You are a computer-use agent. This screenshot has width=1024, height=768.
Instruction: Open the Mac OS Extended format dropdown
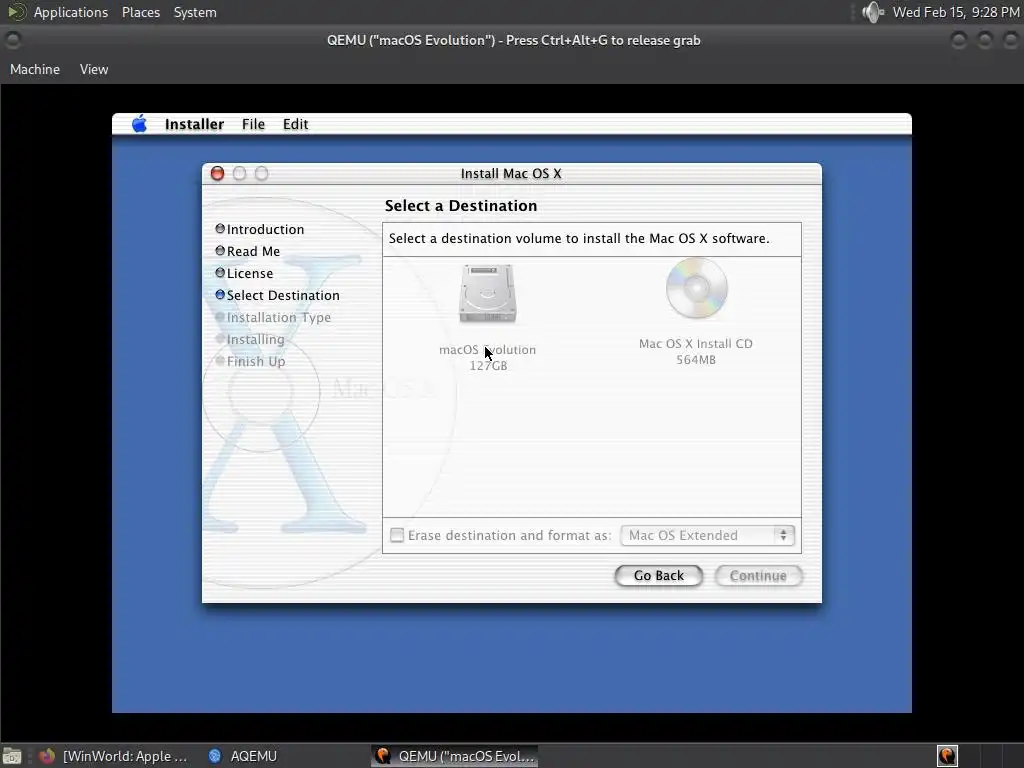click(708, 536)
